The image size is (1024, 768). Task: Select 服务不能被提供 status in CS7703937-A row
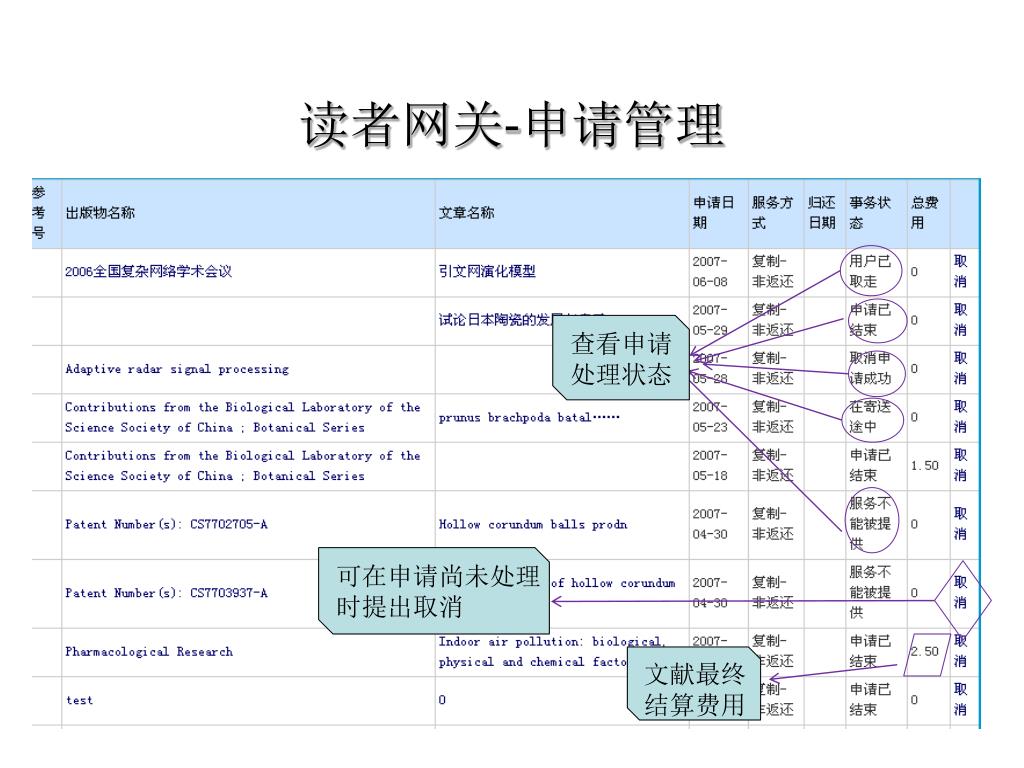870,592
